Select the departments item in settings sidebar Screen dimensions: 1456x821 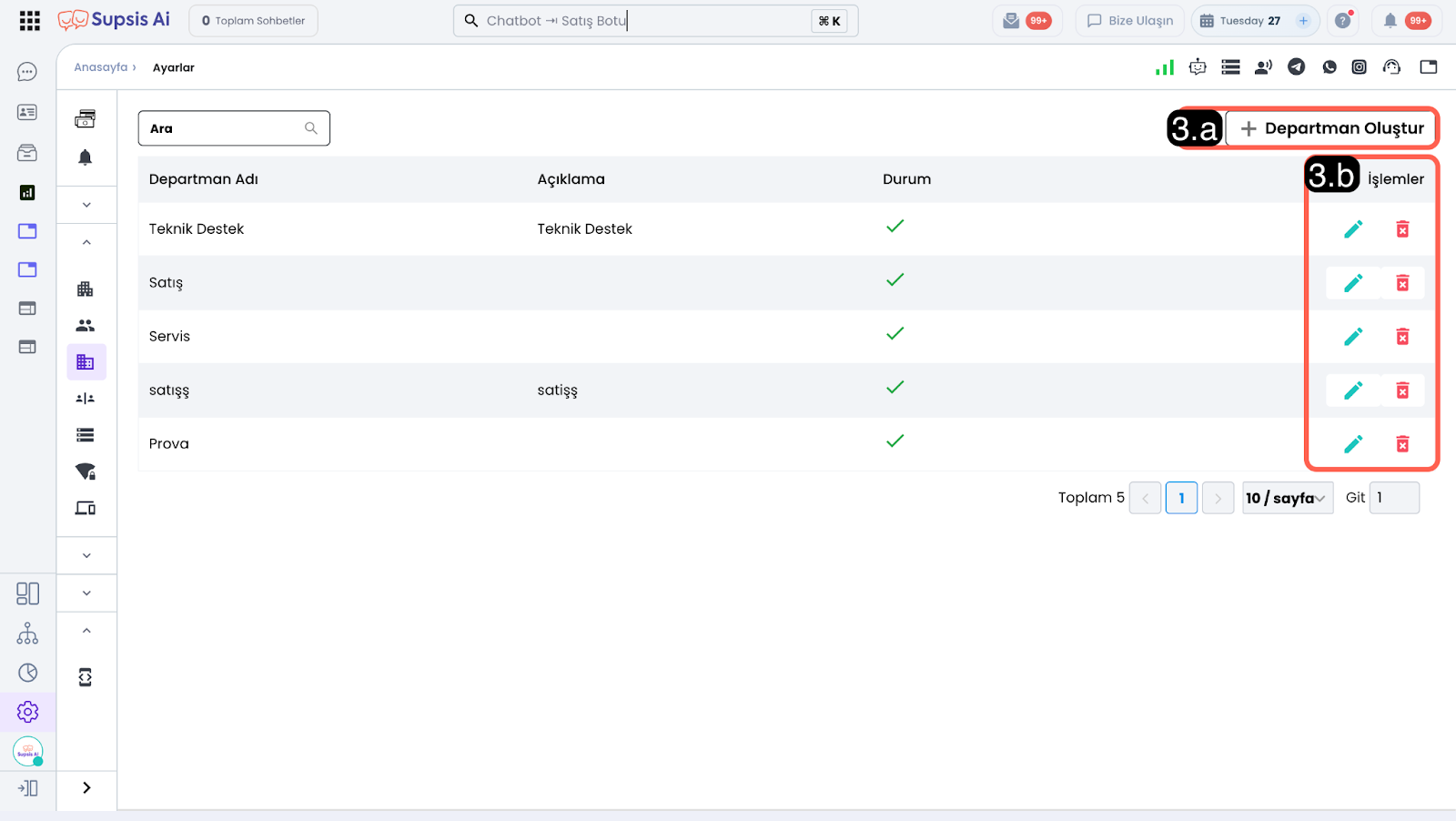coord(86,362)
